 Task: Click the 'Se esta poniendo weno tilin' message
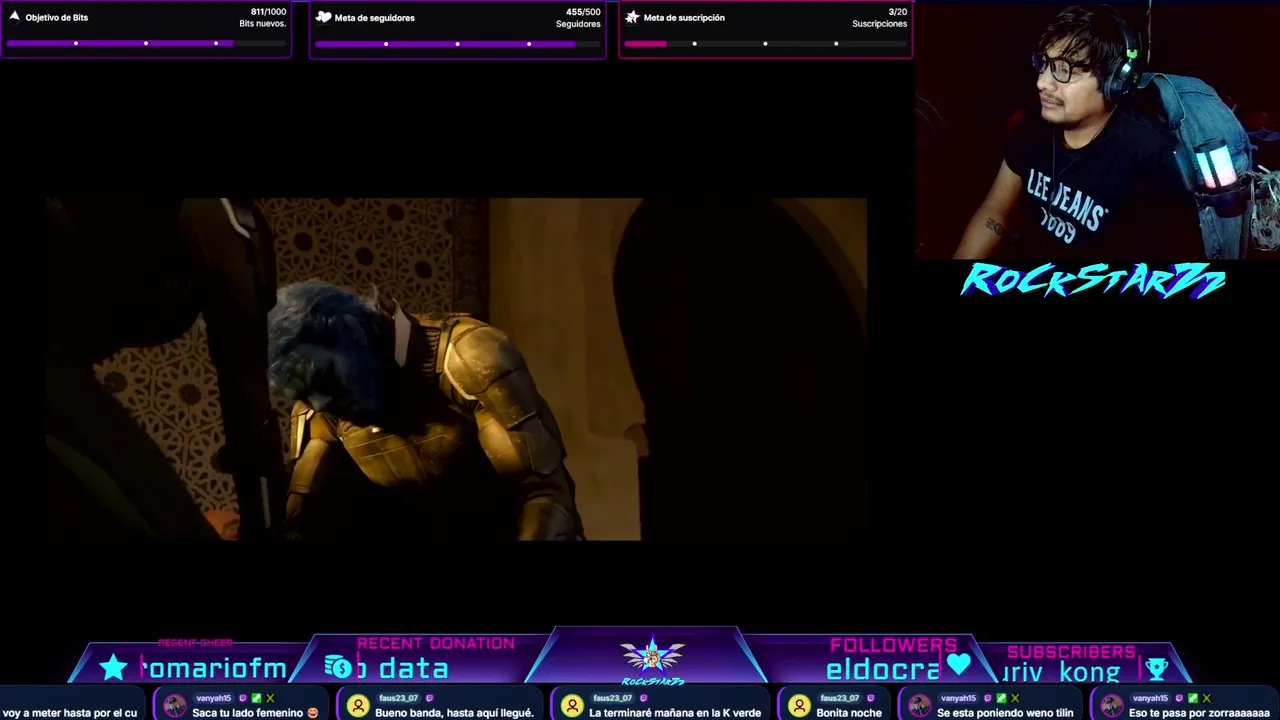tap(1005, 713)
